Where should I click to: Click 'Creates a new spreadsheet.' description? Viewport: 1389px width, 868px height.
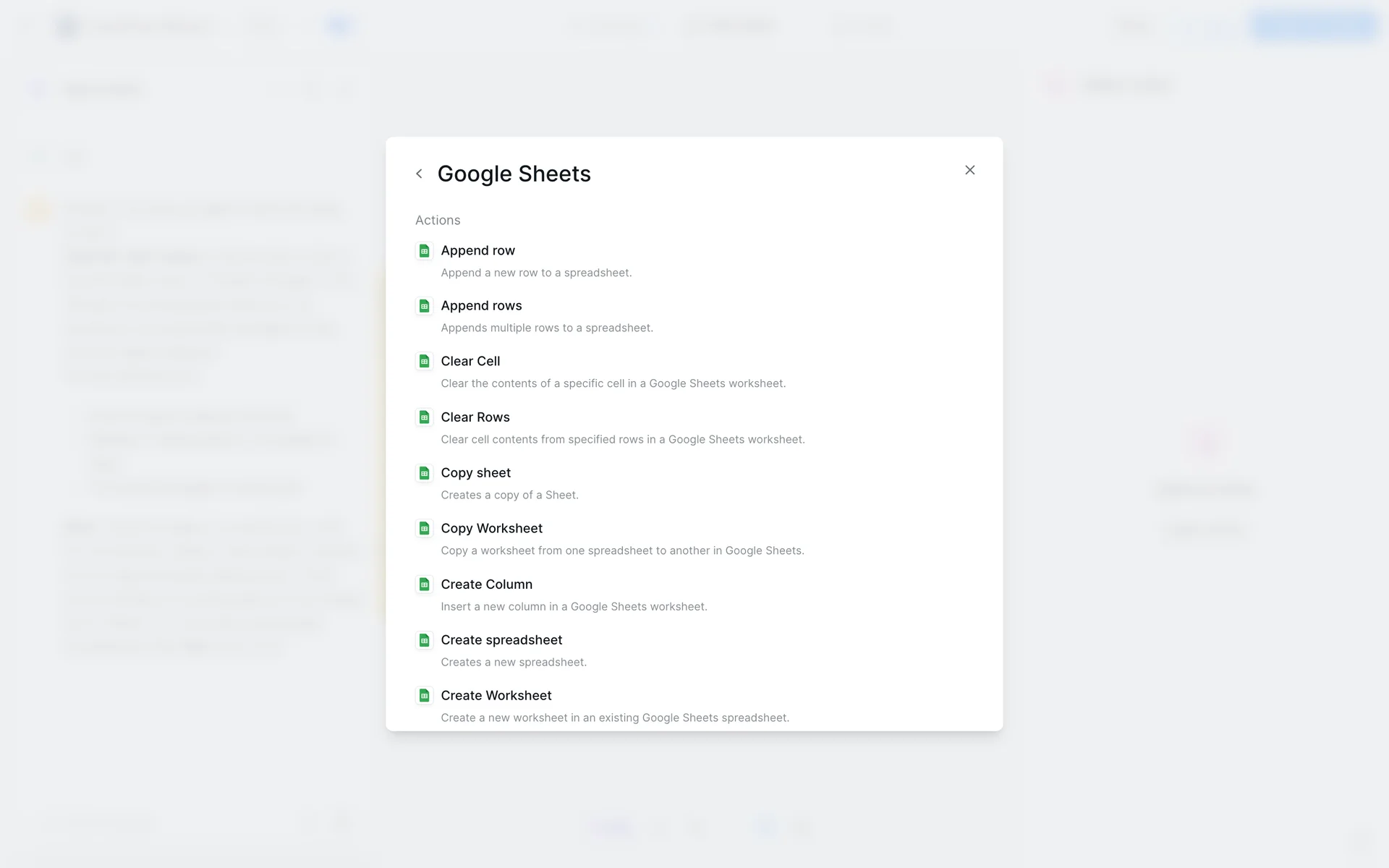click(x=514, y=662)
